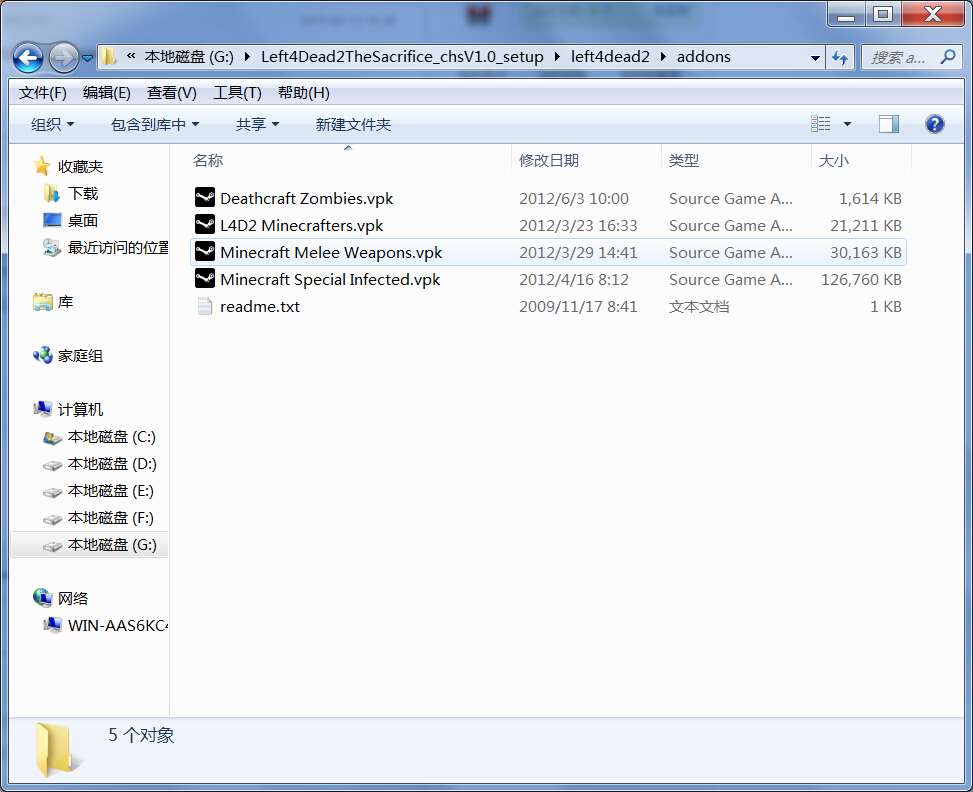Click left4dead2 breadcrumb segment
The width and height of the screenshot is (973, 792).
[x=610, y=57]
